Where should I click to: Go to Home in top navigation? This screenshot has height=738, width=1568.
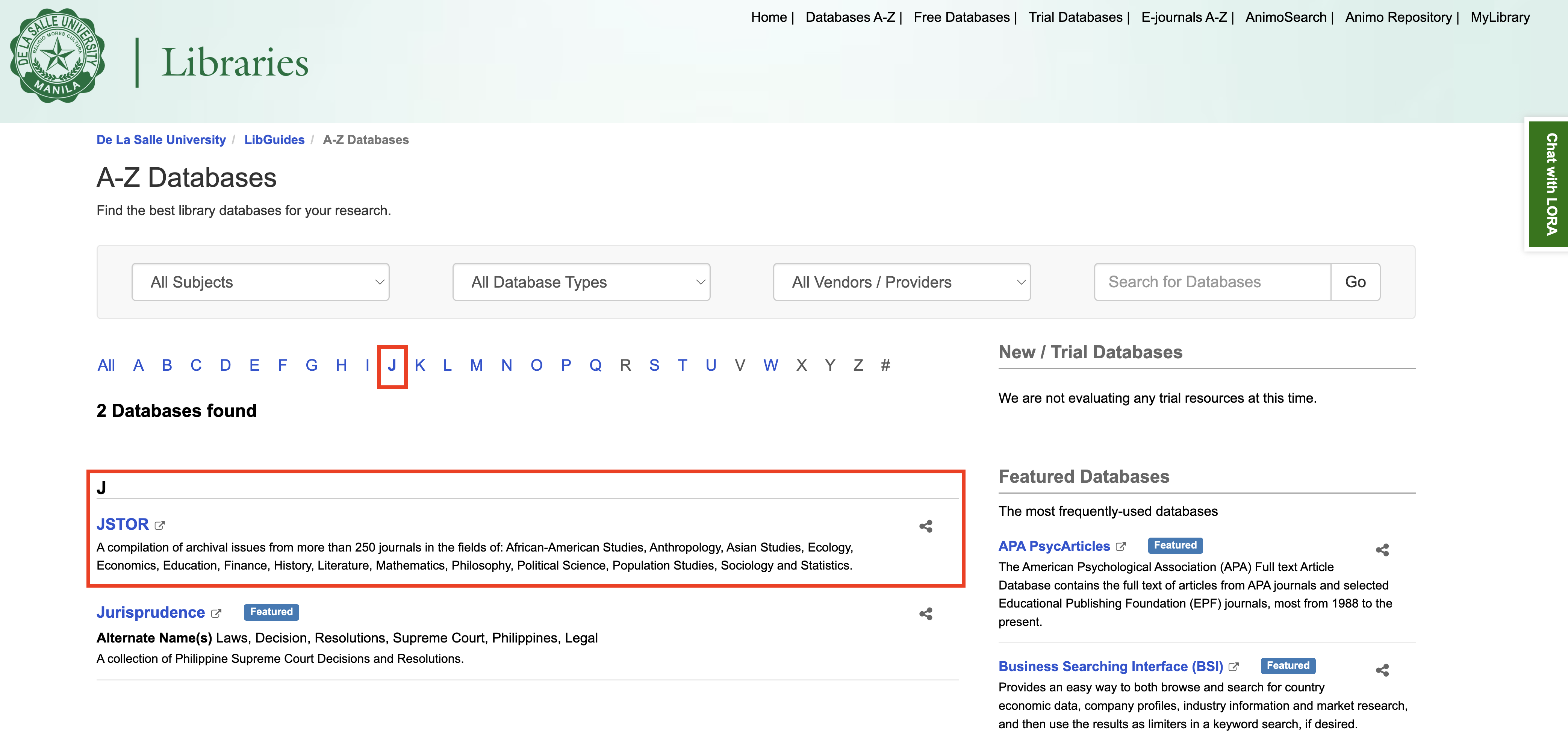pos(769,17)
